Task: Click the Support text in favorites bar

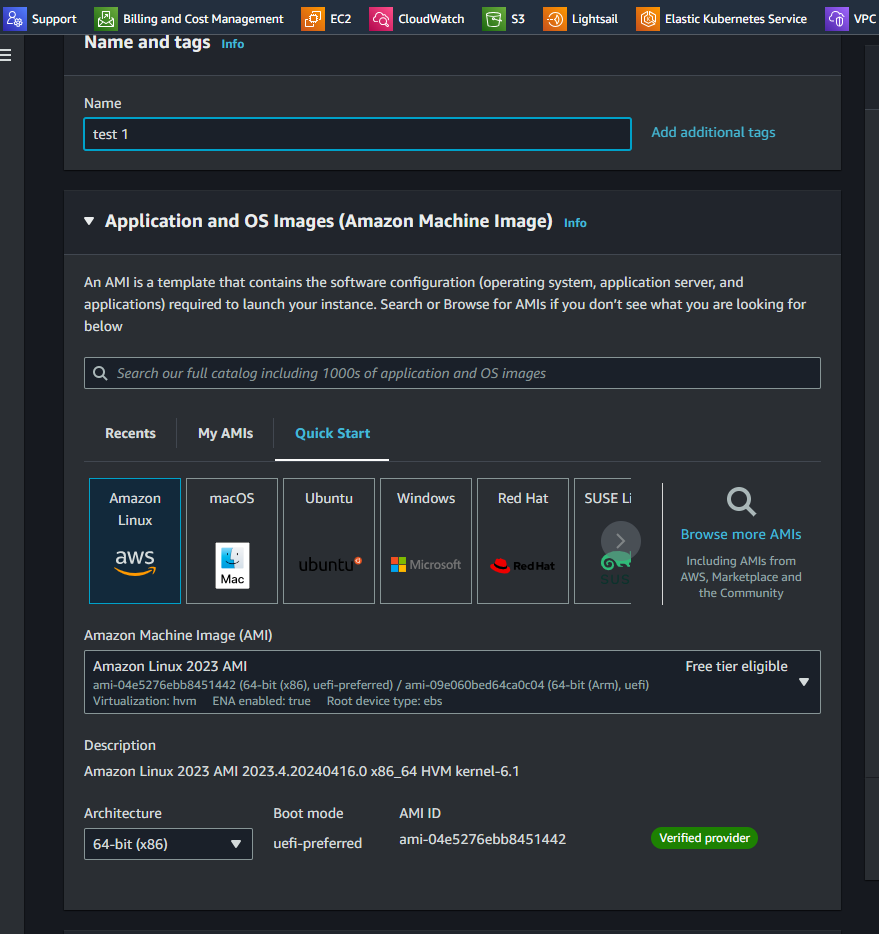Action: coord(54,19)
